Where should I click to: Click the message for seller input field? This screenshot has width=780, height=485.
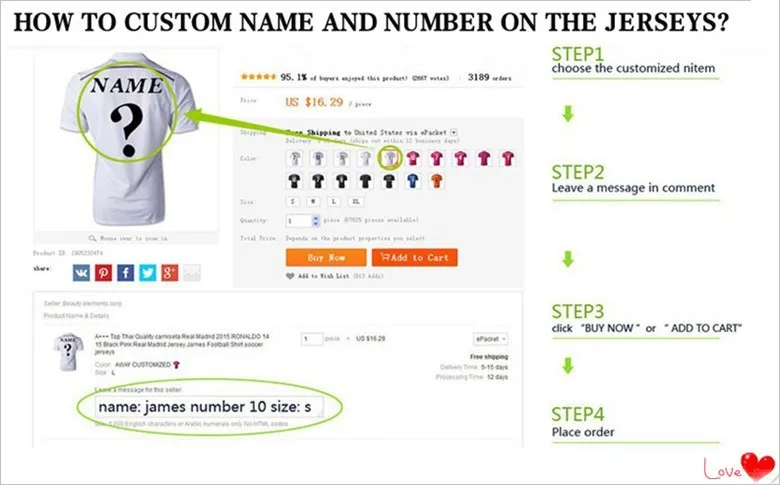click(x=209, y=407)
